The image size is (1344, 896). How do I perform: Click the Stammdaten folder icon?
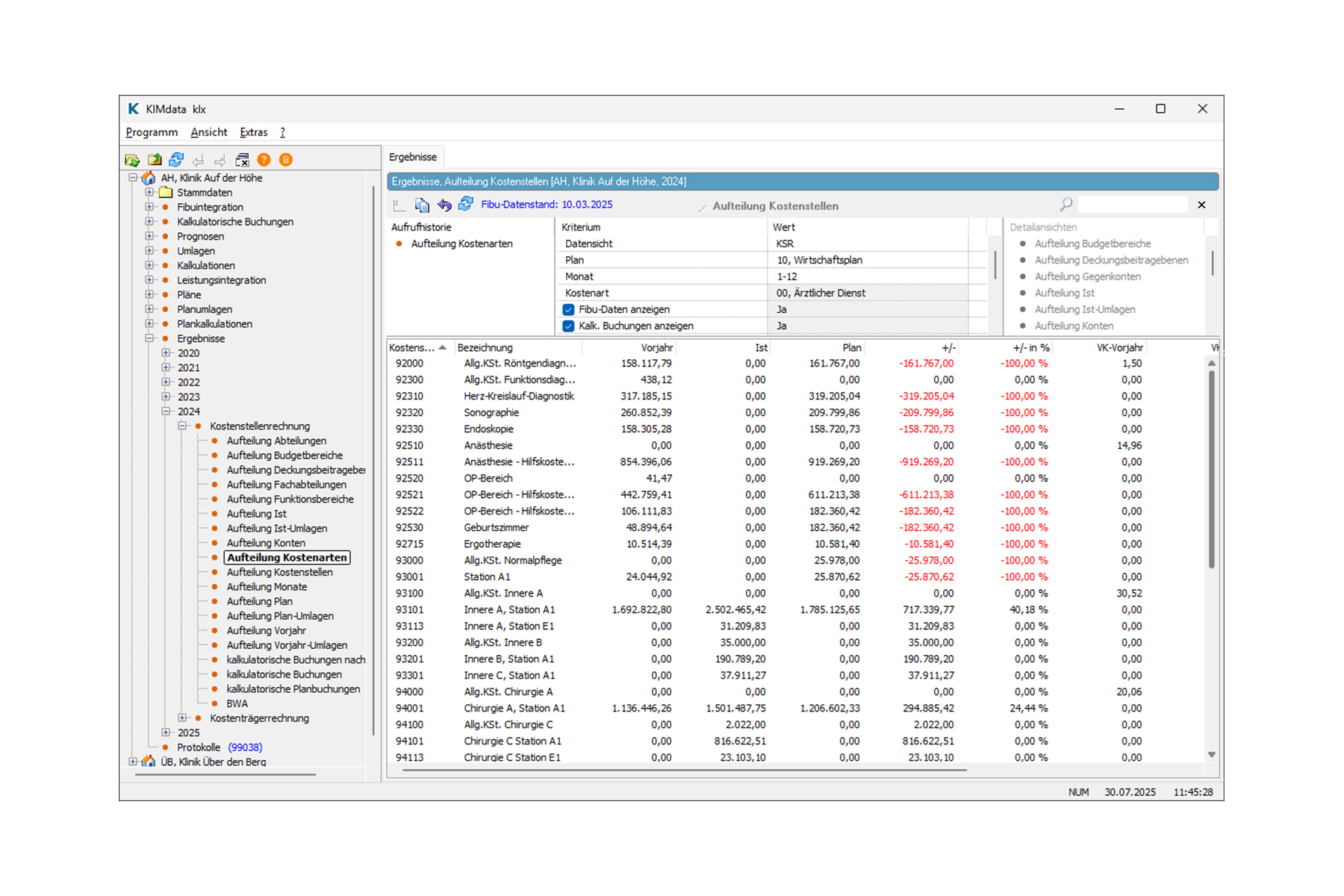pyautogui.click(x=166, y=193)
